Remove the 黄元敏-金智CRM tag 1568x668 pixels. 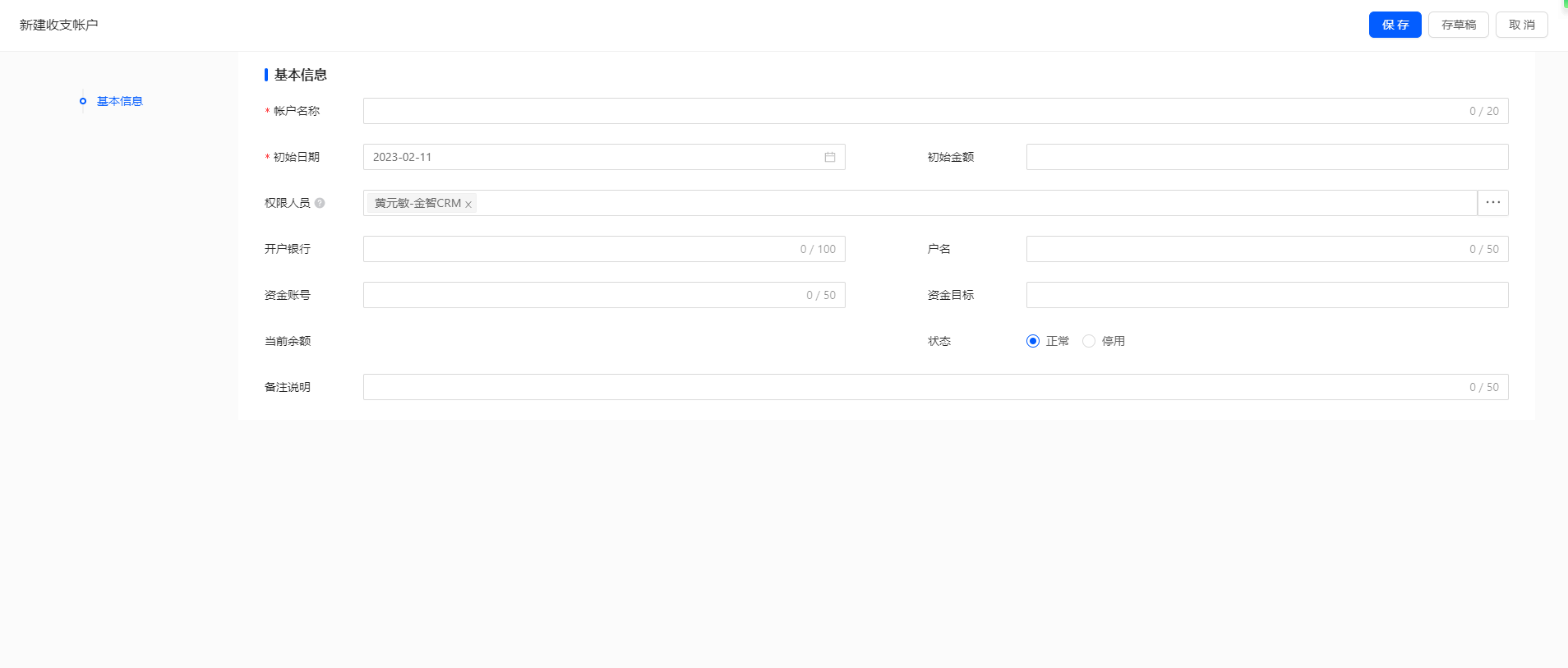click(468, 204)
